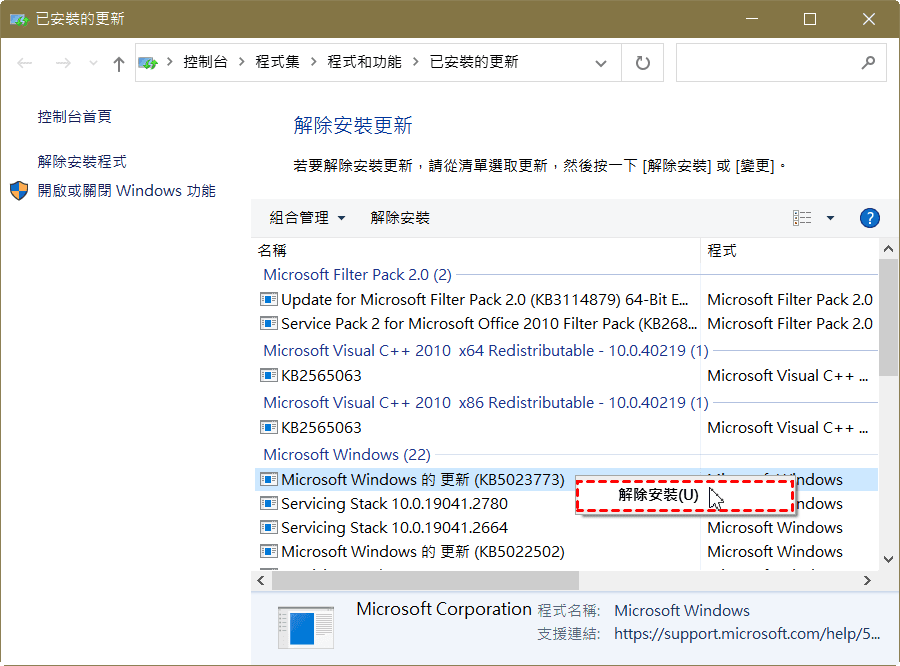Click icon of Servicing Stack 10.0.19041.2780
This screenshot has width=900, height=666.
point(269,504)
